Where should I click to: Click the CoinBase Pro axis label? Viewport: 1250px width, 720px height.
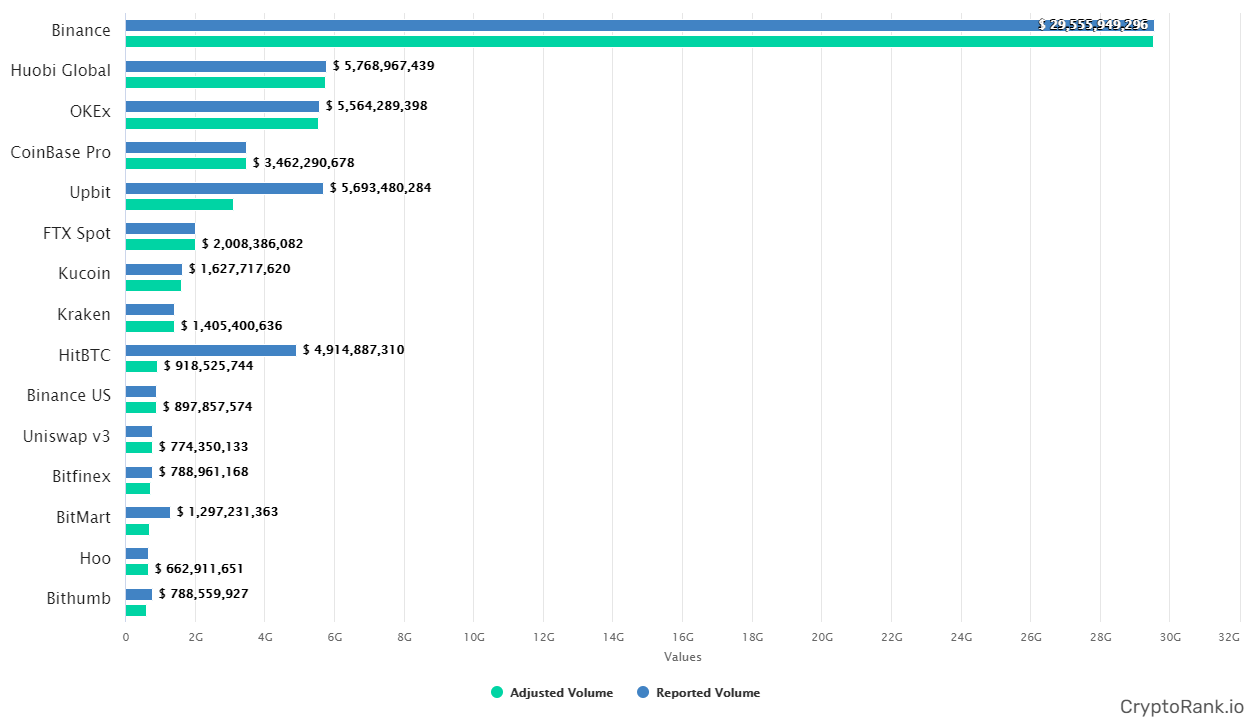click(61, 152)
